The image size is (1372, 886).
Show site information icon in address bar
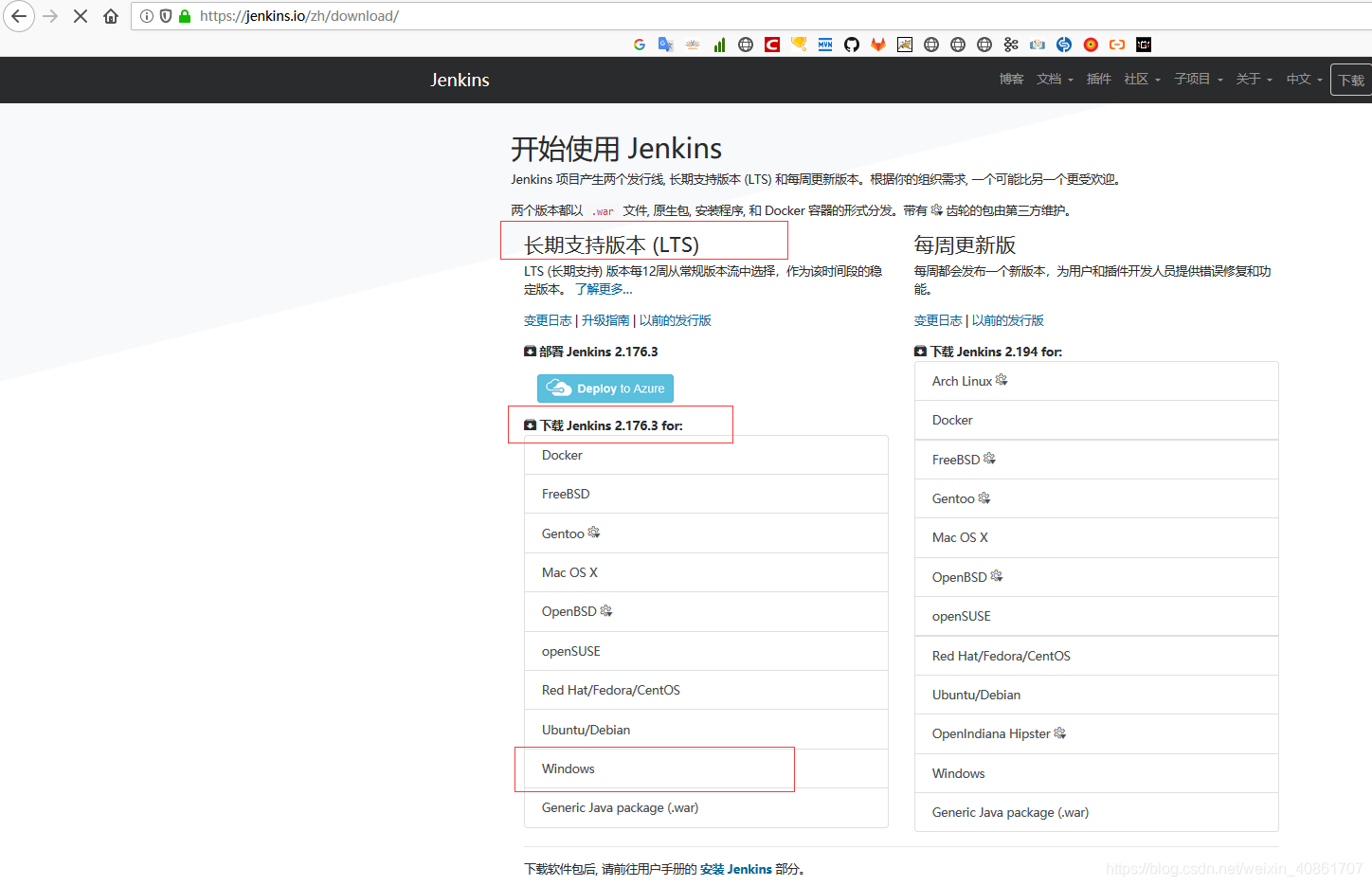tap(147, 16)
